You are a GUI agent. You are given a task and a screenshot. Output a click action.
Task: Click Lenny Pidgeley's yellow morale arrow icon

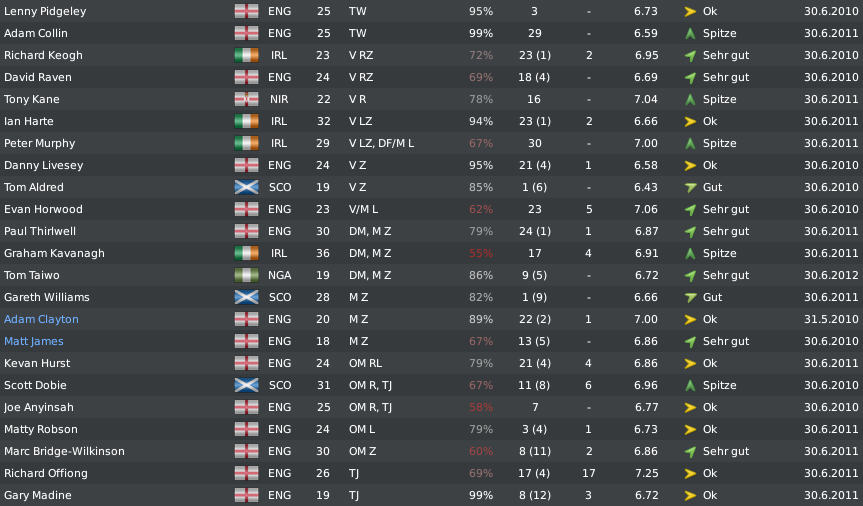pyautogui.click(x=690, y=11)
